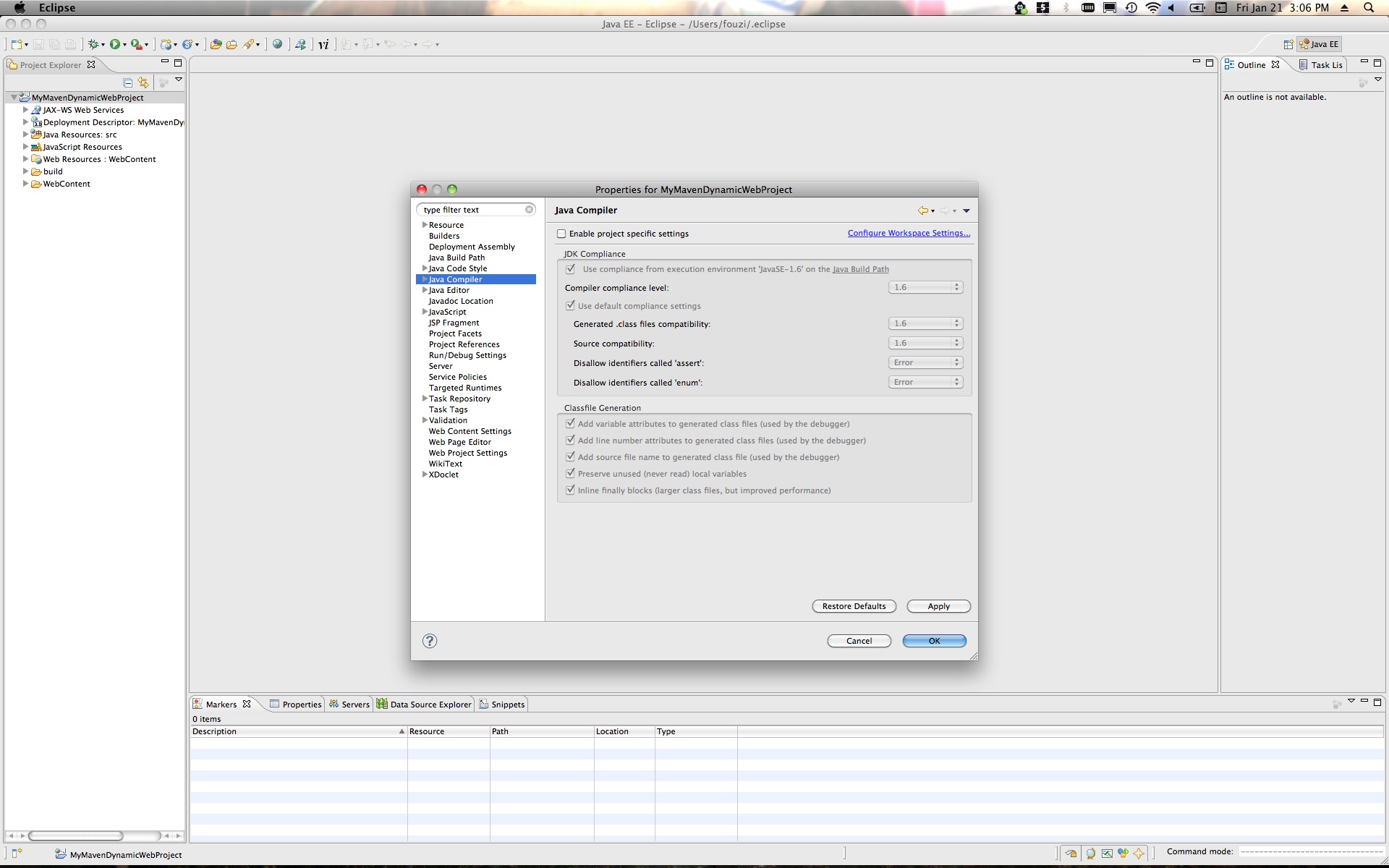Toggle Add source file name checkbox
The width and height of the screenshot is (1389, 868).
pos(570,457)
